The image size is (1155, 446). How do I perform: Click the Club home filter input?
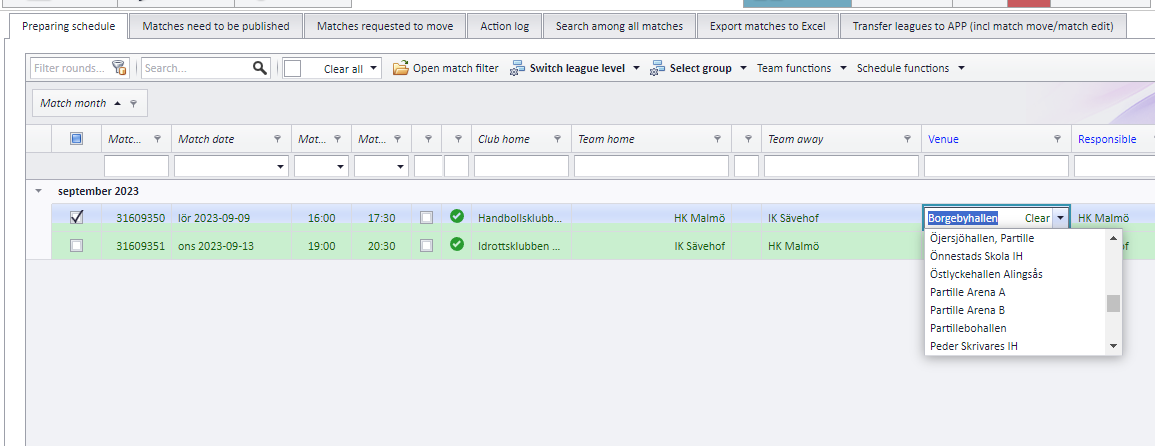(x=521, y=167)
